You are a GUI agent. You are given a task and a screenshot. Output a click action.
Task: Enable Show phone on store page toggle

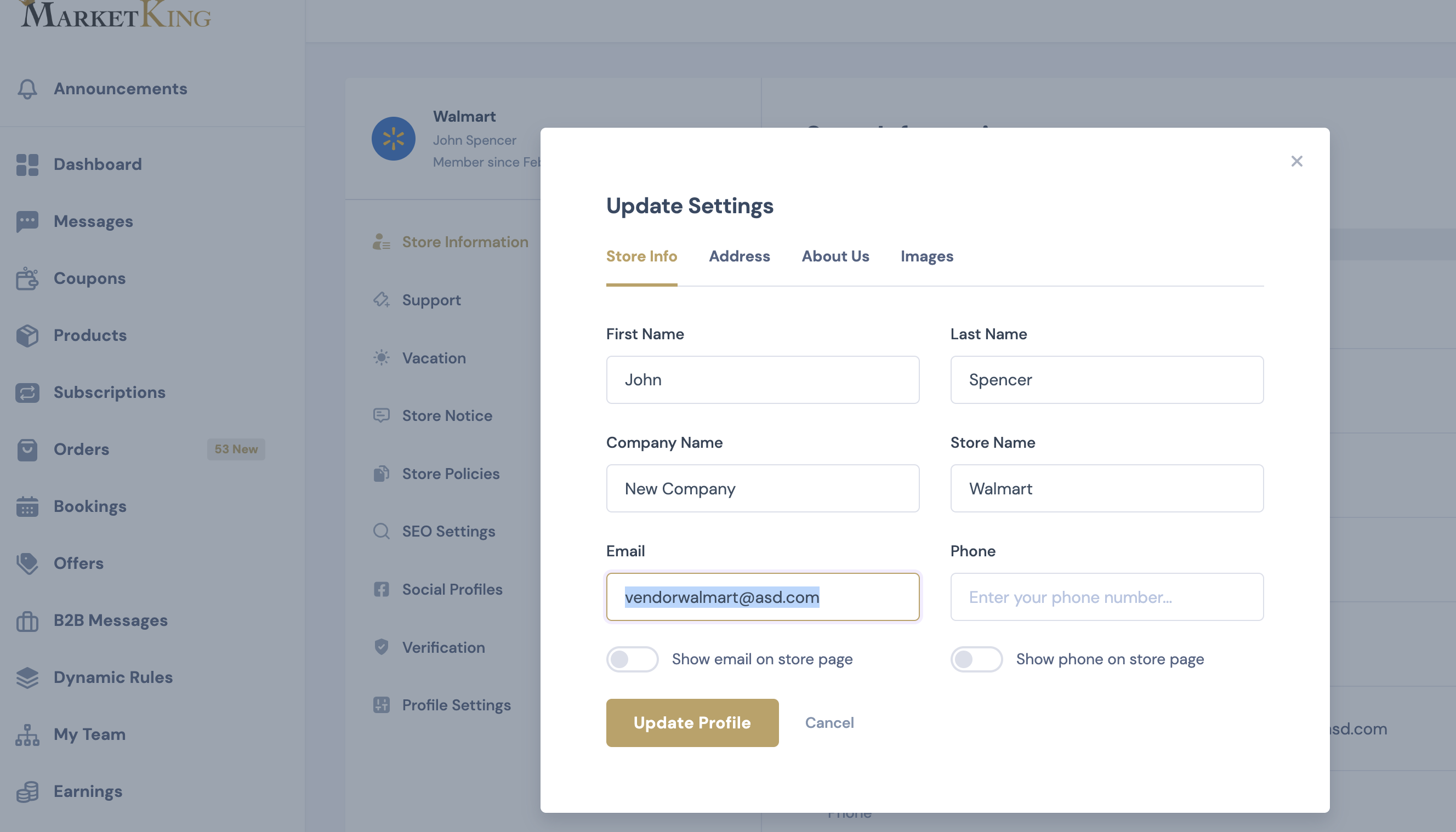(976, 659)
